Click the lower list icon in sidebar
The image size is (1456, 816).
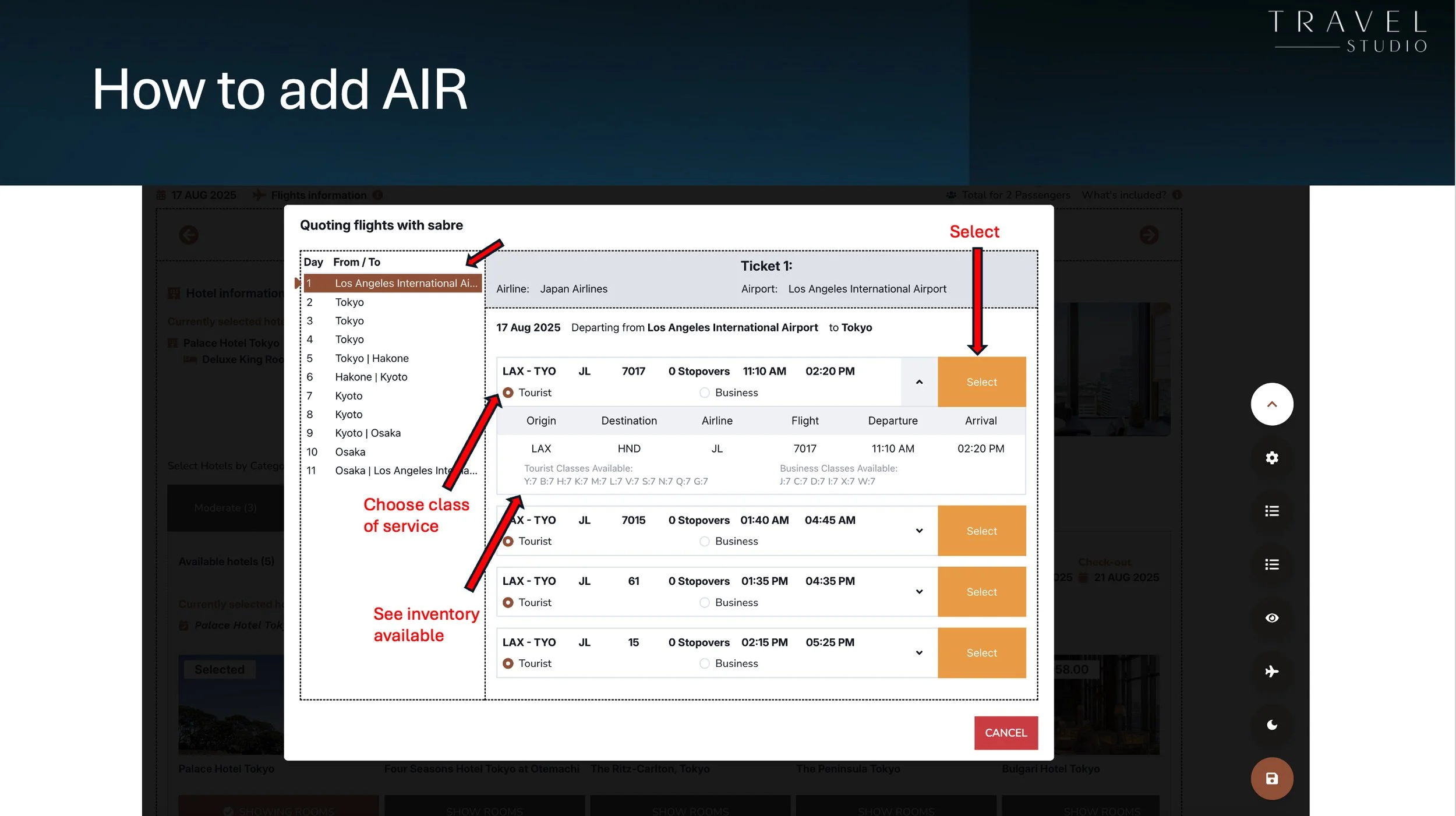[x=1271, y=564]
